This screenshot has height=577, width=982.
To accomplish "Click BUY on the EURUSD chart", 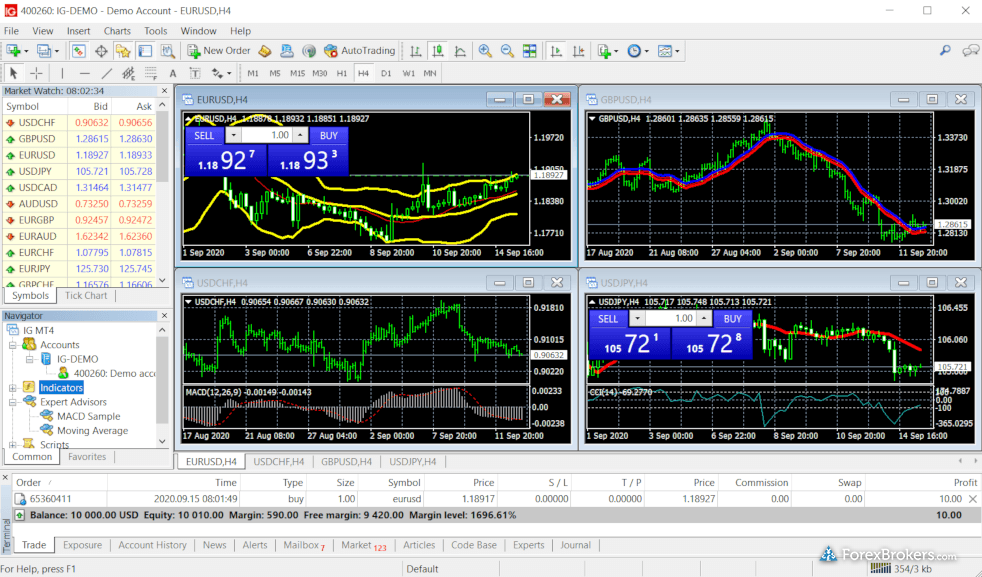I will (x=329, y=135).
